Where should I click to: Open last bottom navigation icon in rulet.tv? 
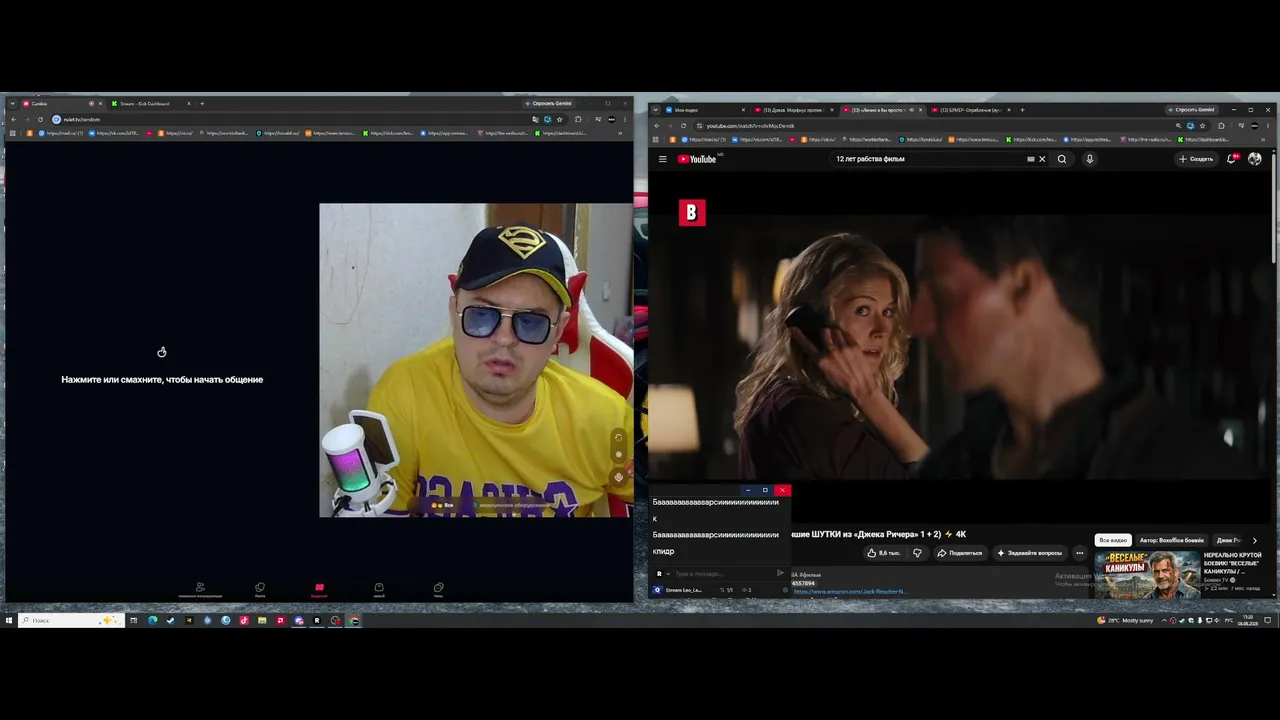(438, 589)
